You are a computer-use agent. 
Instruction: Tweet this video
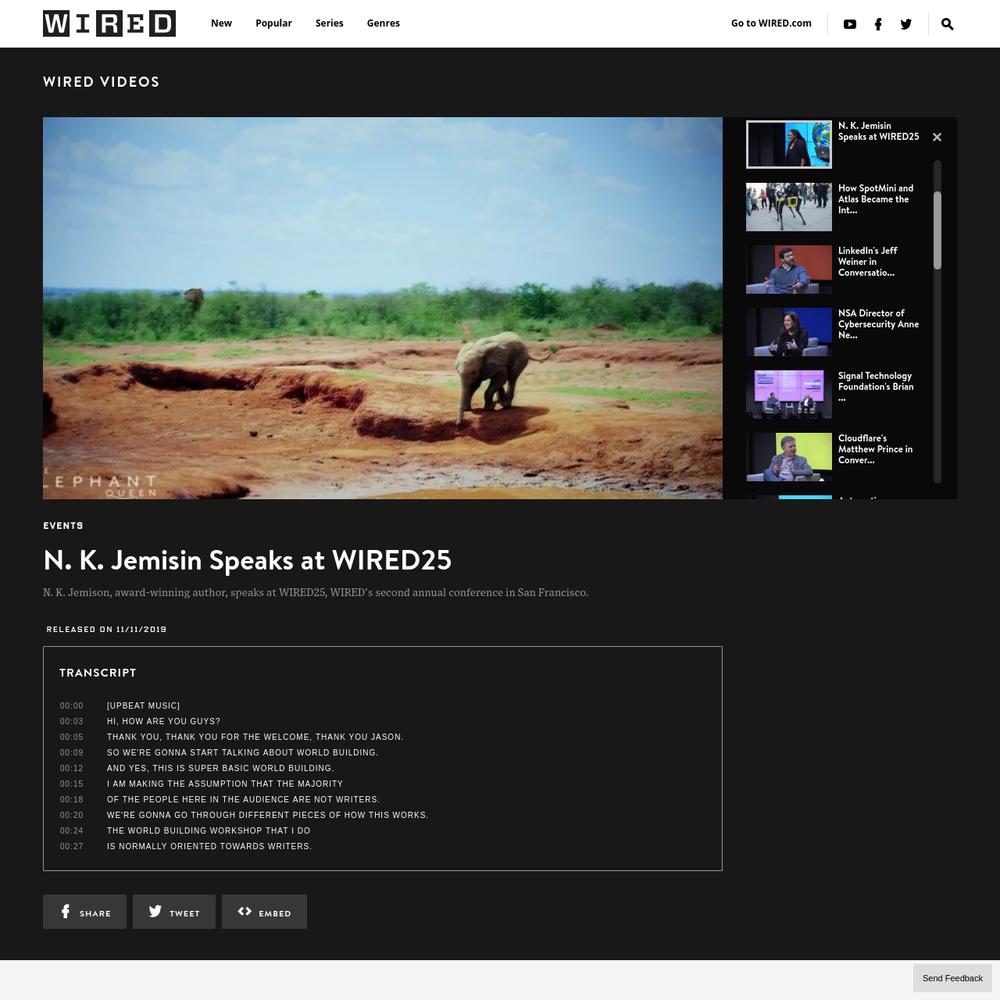(x=174, y=911)
